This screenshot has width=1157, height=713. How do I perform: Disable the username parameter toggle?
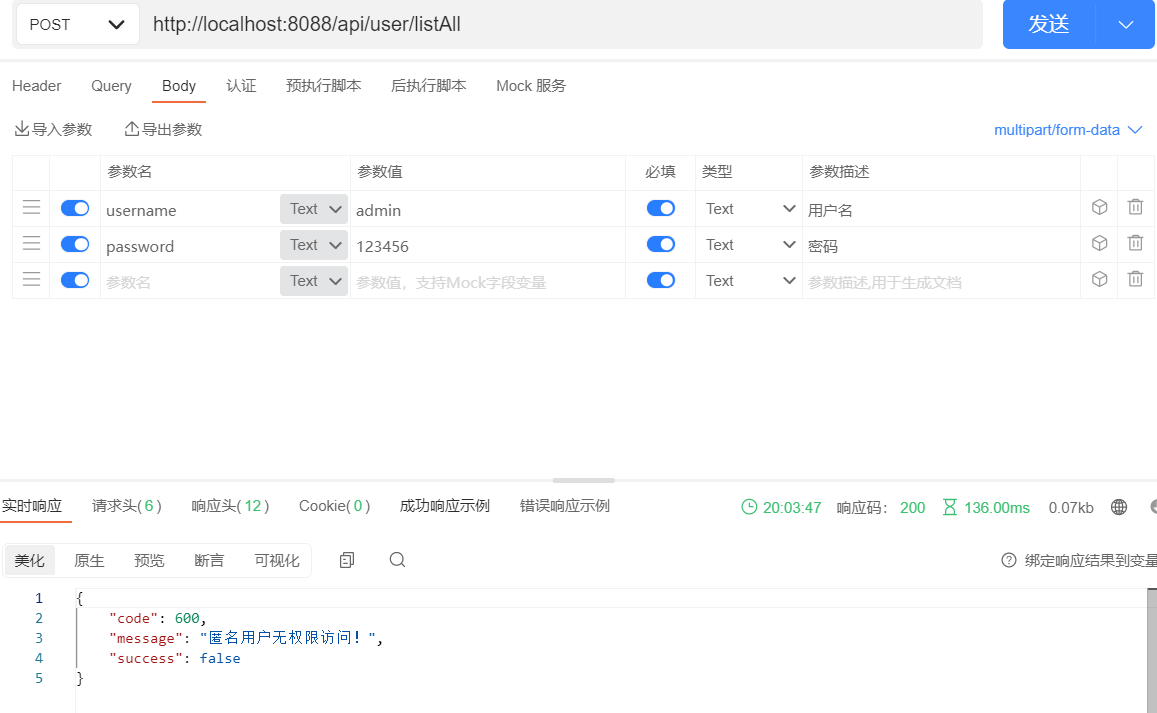pos(75,208)
